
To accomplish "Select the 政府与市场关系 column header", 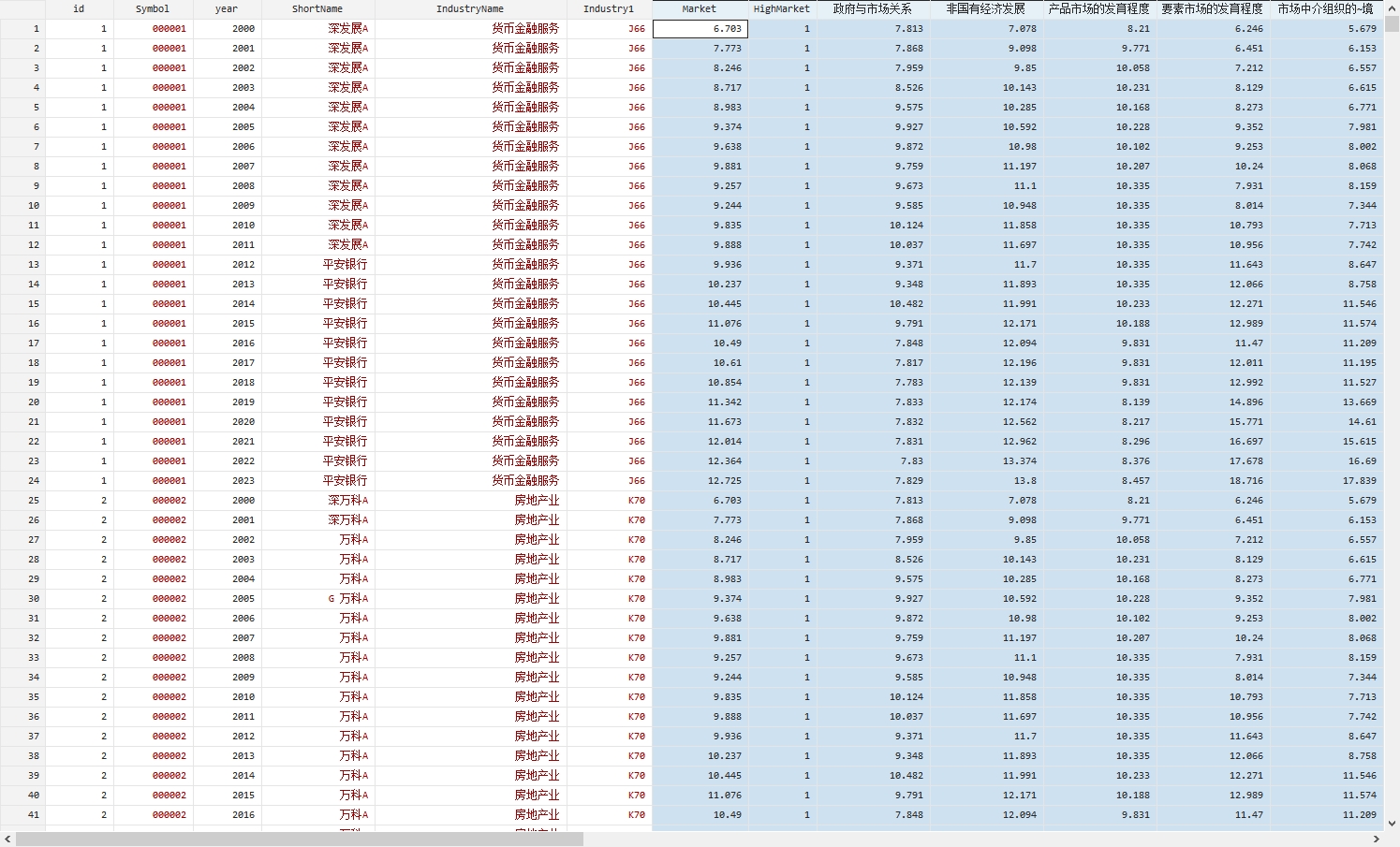I will [873, 9].
